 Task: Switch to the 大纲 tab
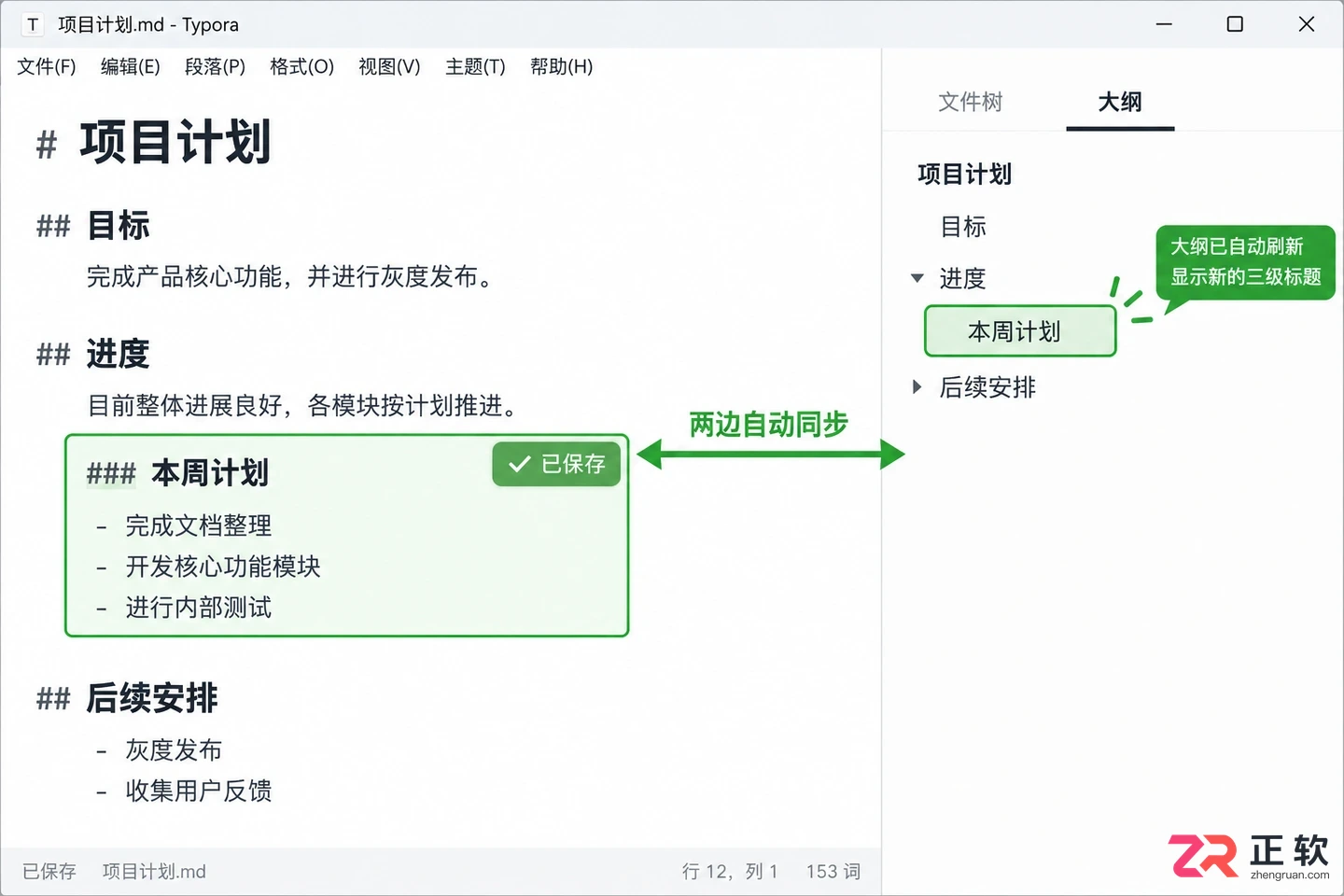[1120, 102]
